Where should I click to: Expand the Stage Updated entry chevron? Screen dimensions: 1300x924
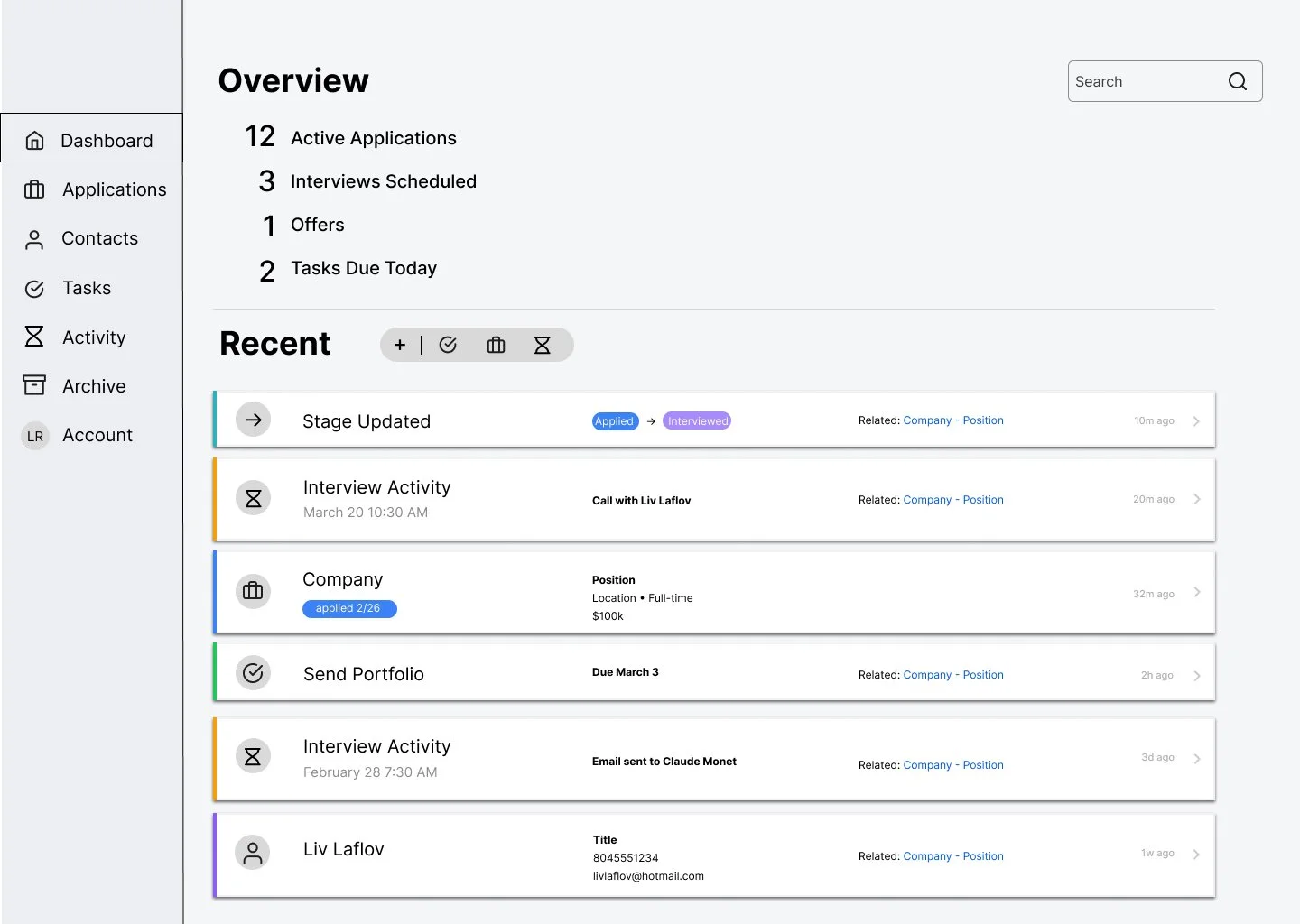[1197, 420]
